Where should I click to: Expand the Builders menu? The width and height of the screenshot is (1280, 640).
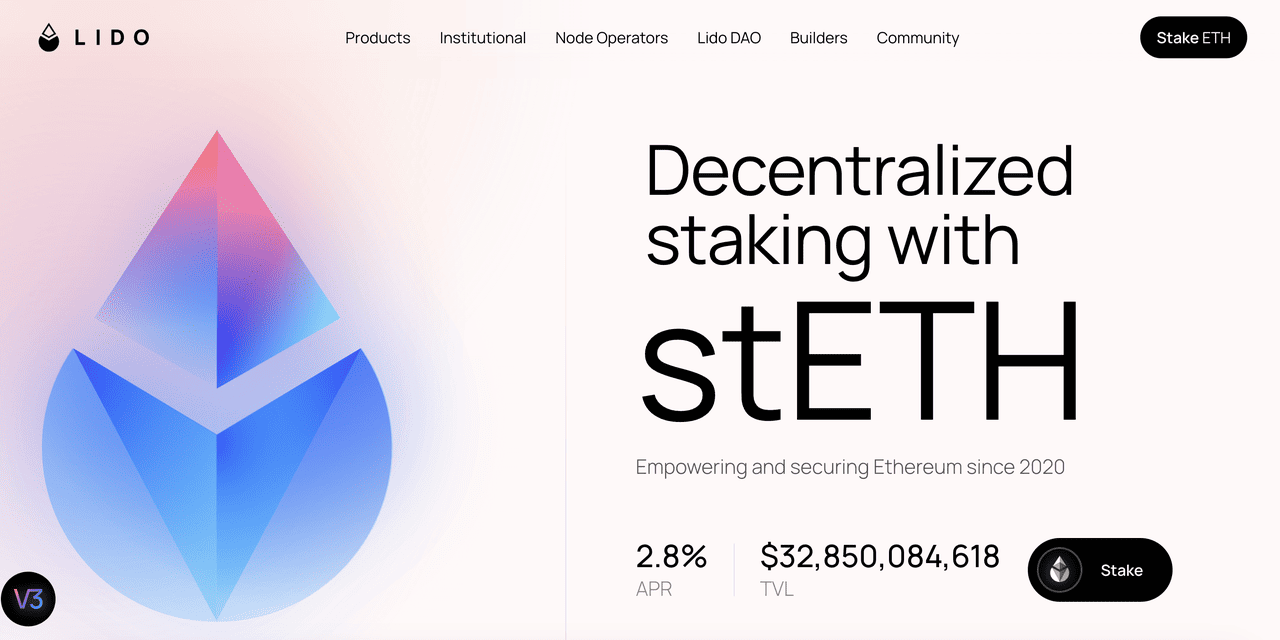coord(819,38)
